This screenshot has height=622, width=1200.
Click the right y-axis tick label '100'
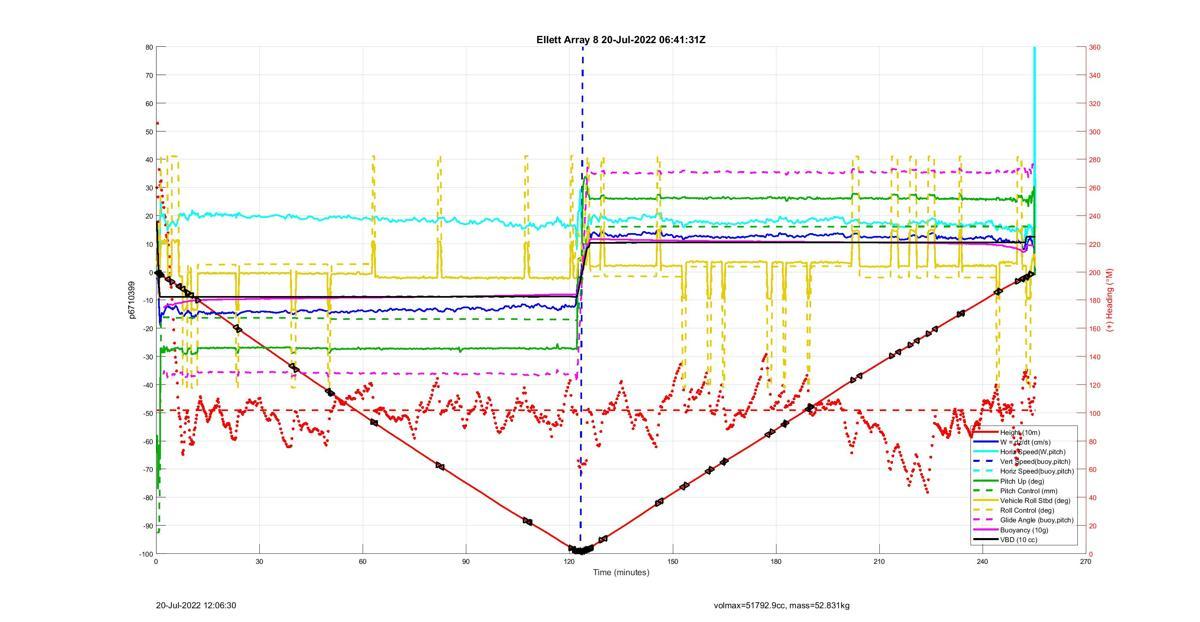point(1095,413)
